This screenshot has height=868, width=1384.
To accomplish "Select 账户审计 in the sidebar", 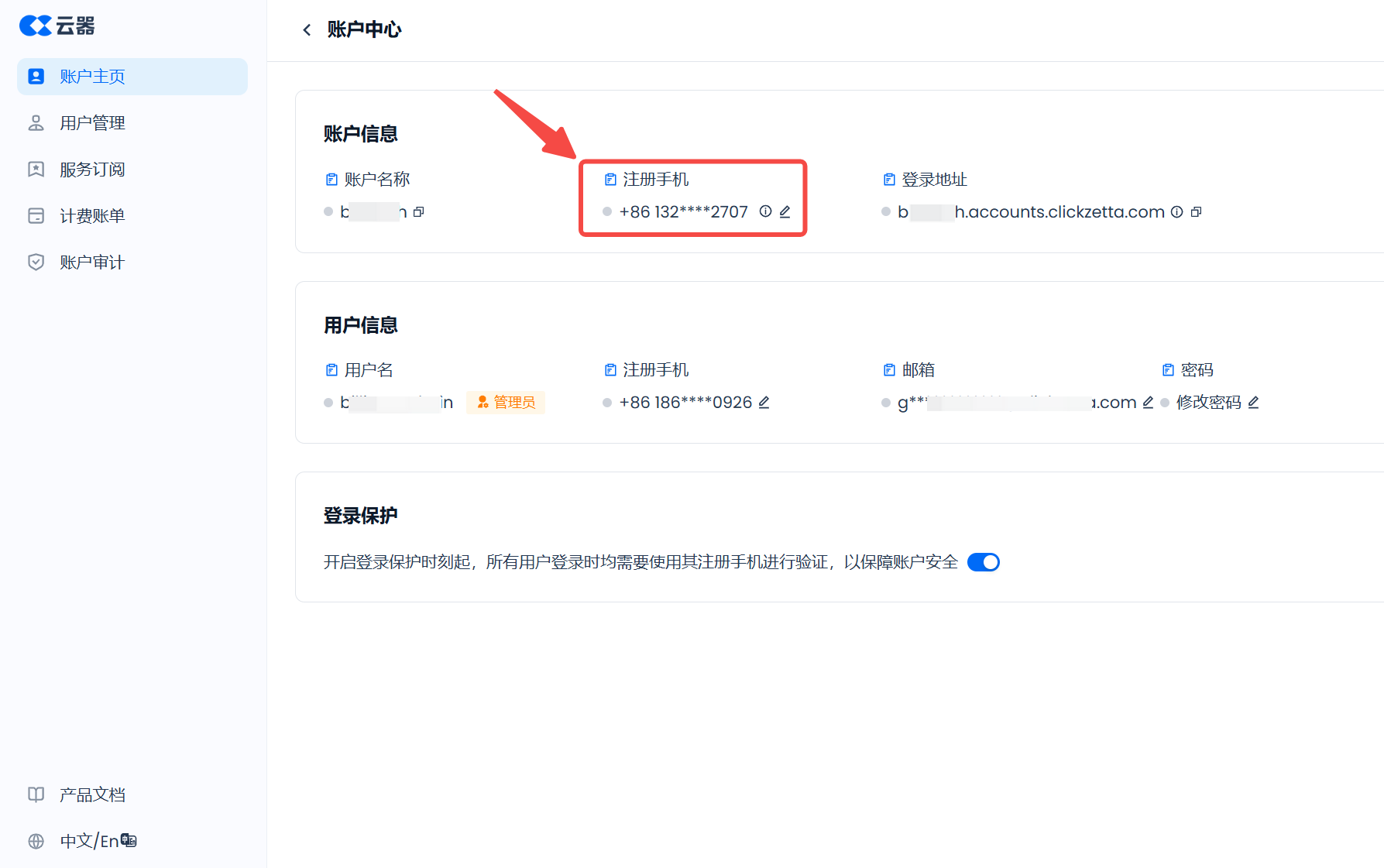I will pos(92,262).
